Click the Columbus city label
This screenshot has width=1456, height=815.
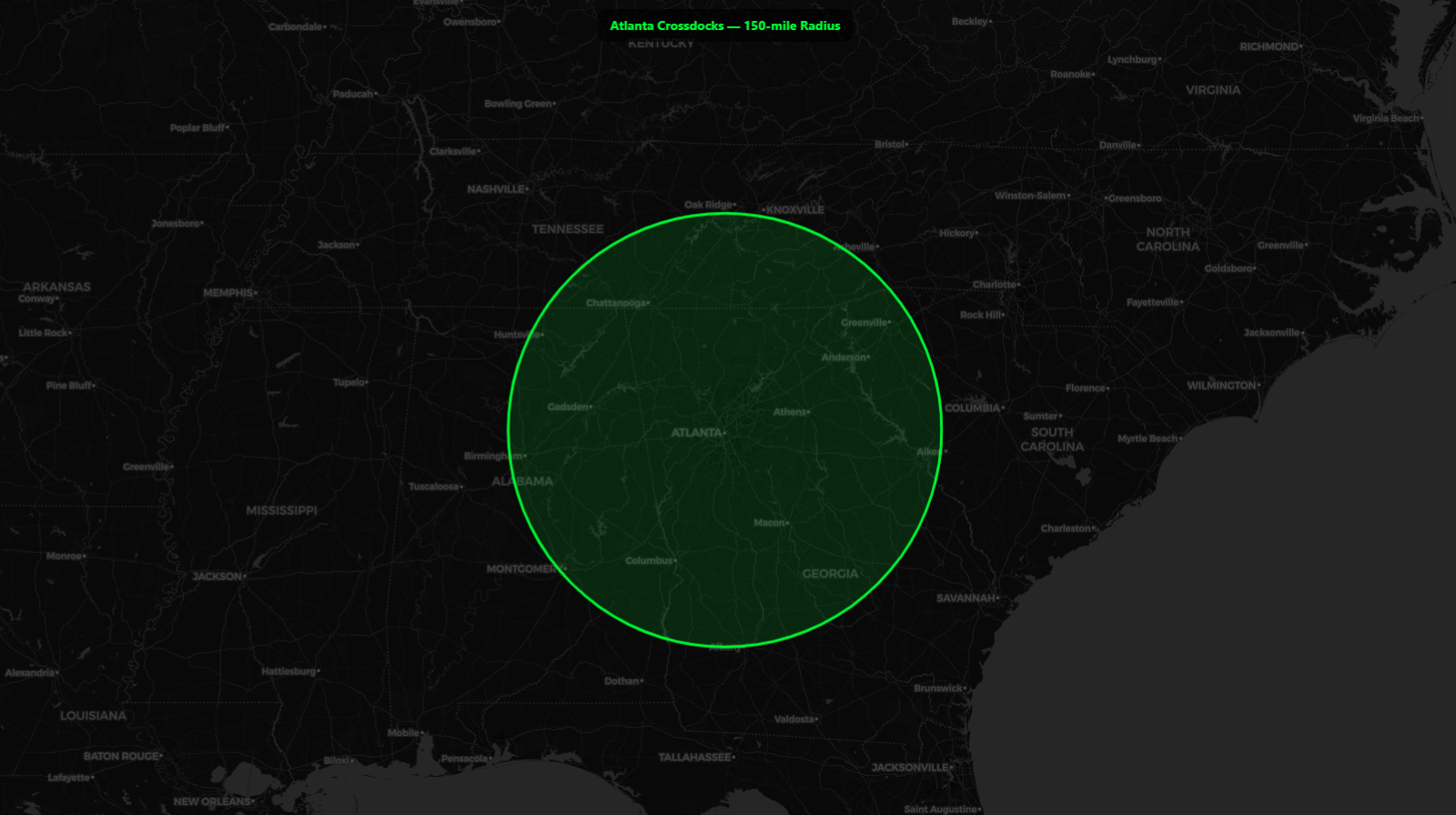click(649, 560)
